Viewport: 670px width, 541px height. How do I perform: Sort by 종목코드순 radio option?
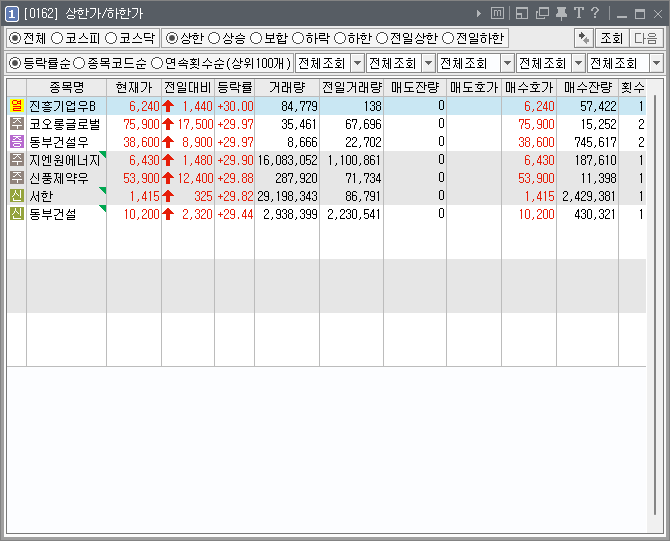tap(79, 63)
